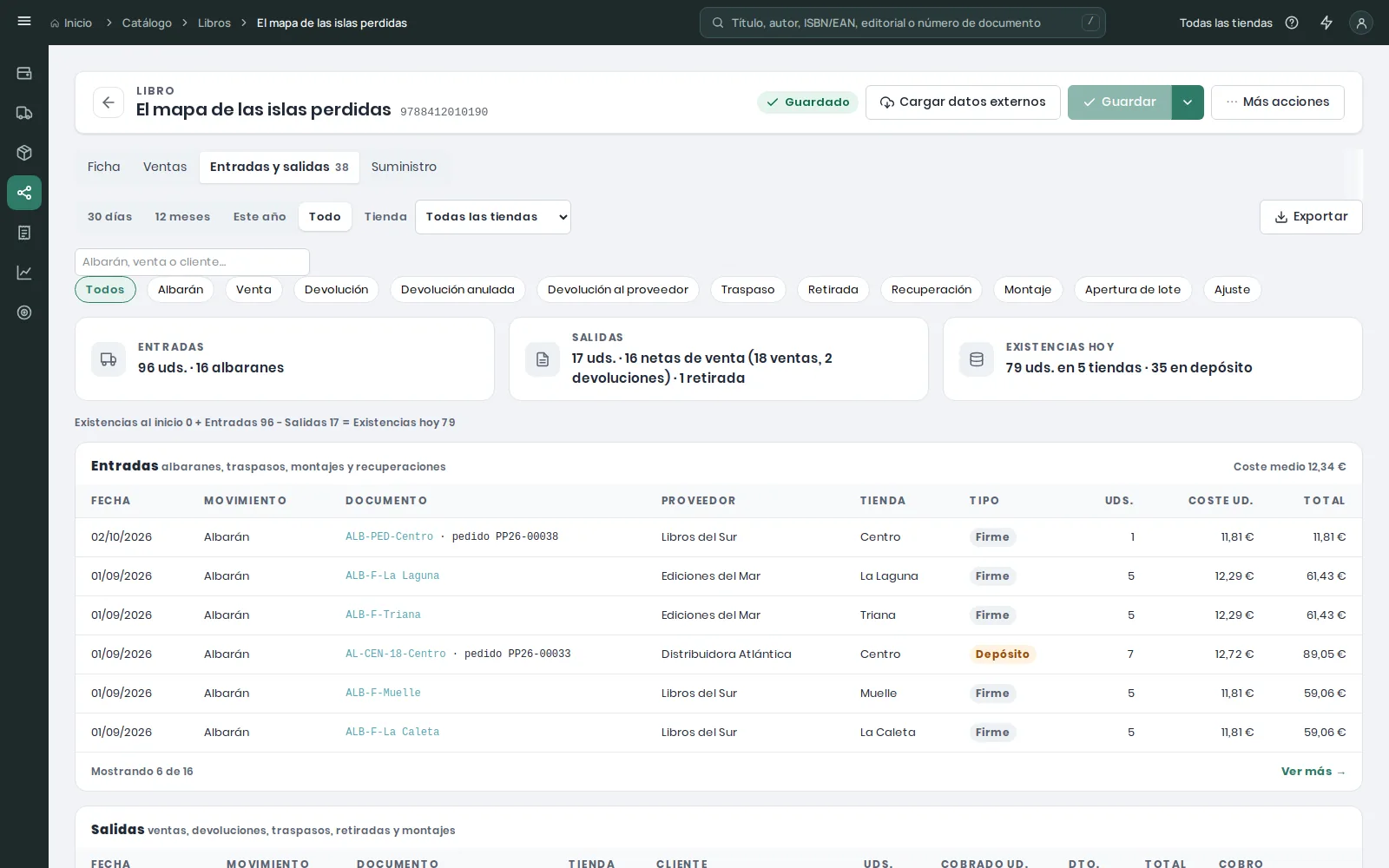Image resolution: width=1389 pixels, height=868 pixels.
Task: Filter movements by Traspaso chip
Action: [747, 290]
